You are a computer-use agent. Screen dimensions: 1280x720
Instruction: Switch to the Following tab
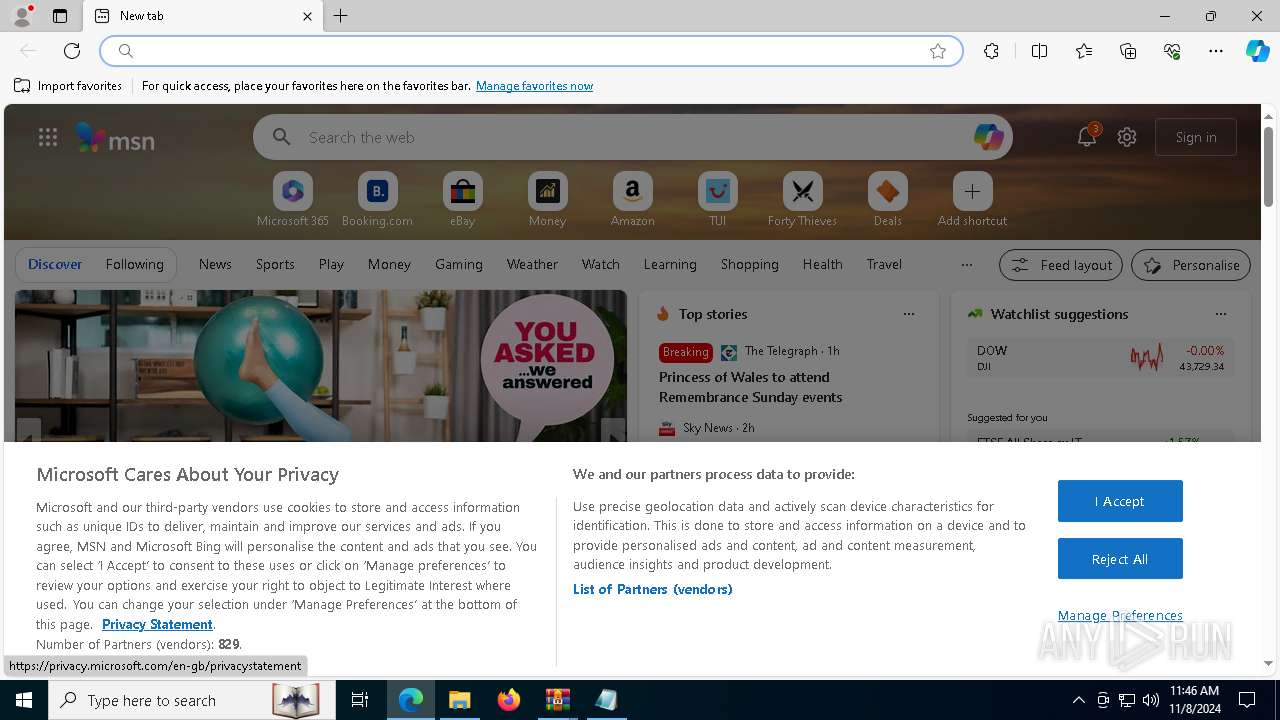click(134, 264)
